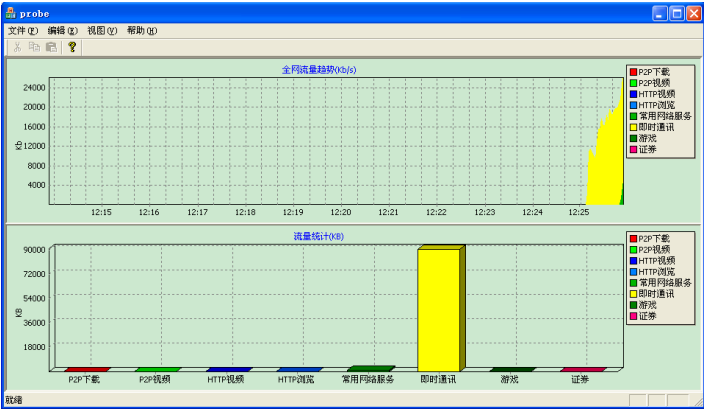707x411 pixels.
Task: Click the 证券 category label under bars
Action: tap(580, 379)
